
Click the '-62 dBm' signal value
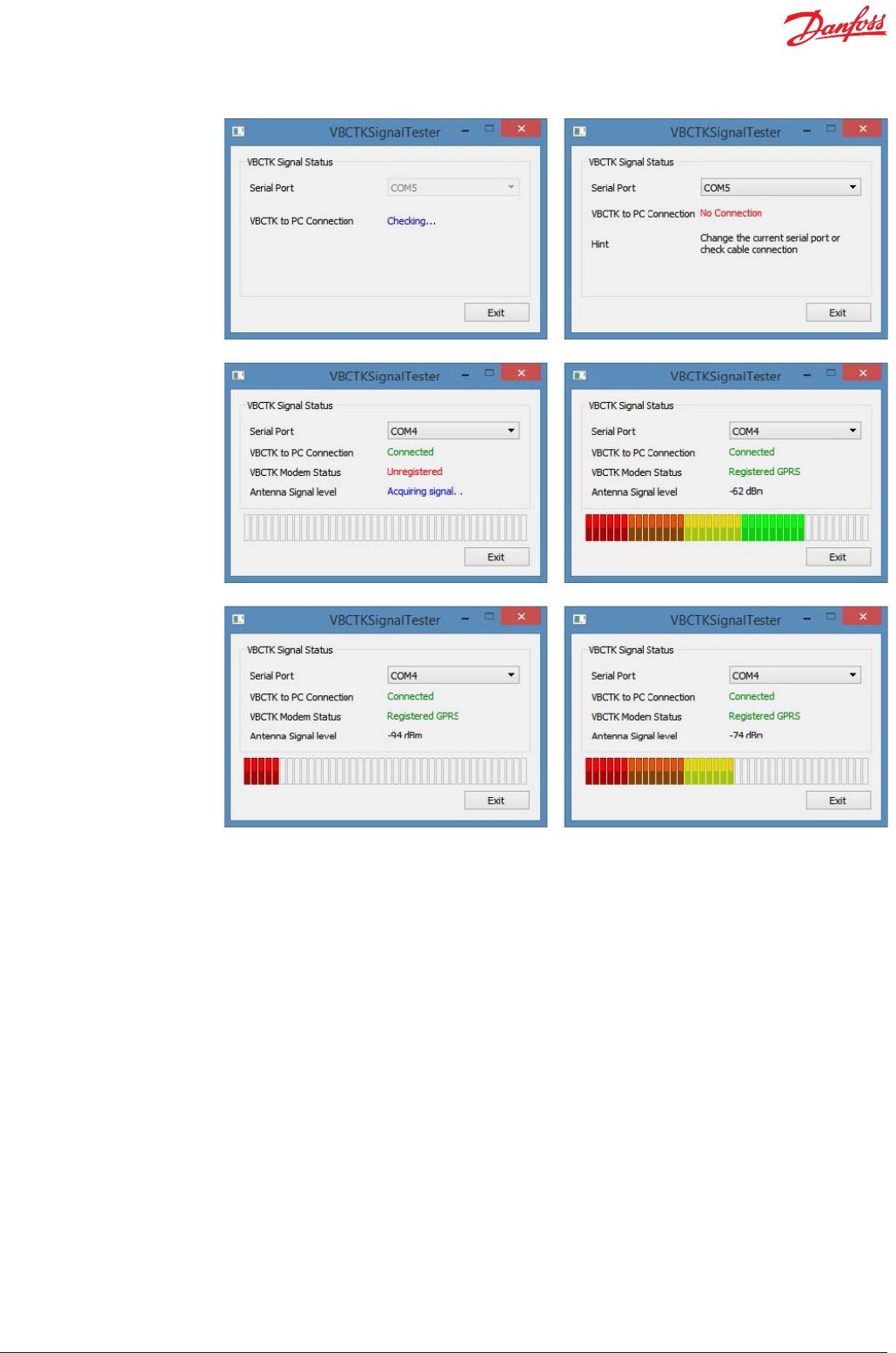click(x=746, y=492)
